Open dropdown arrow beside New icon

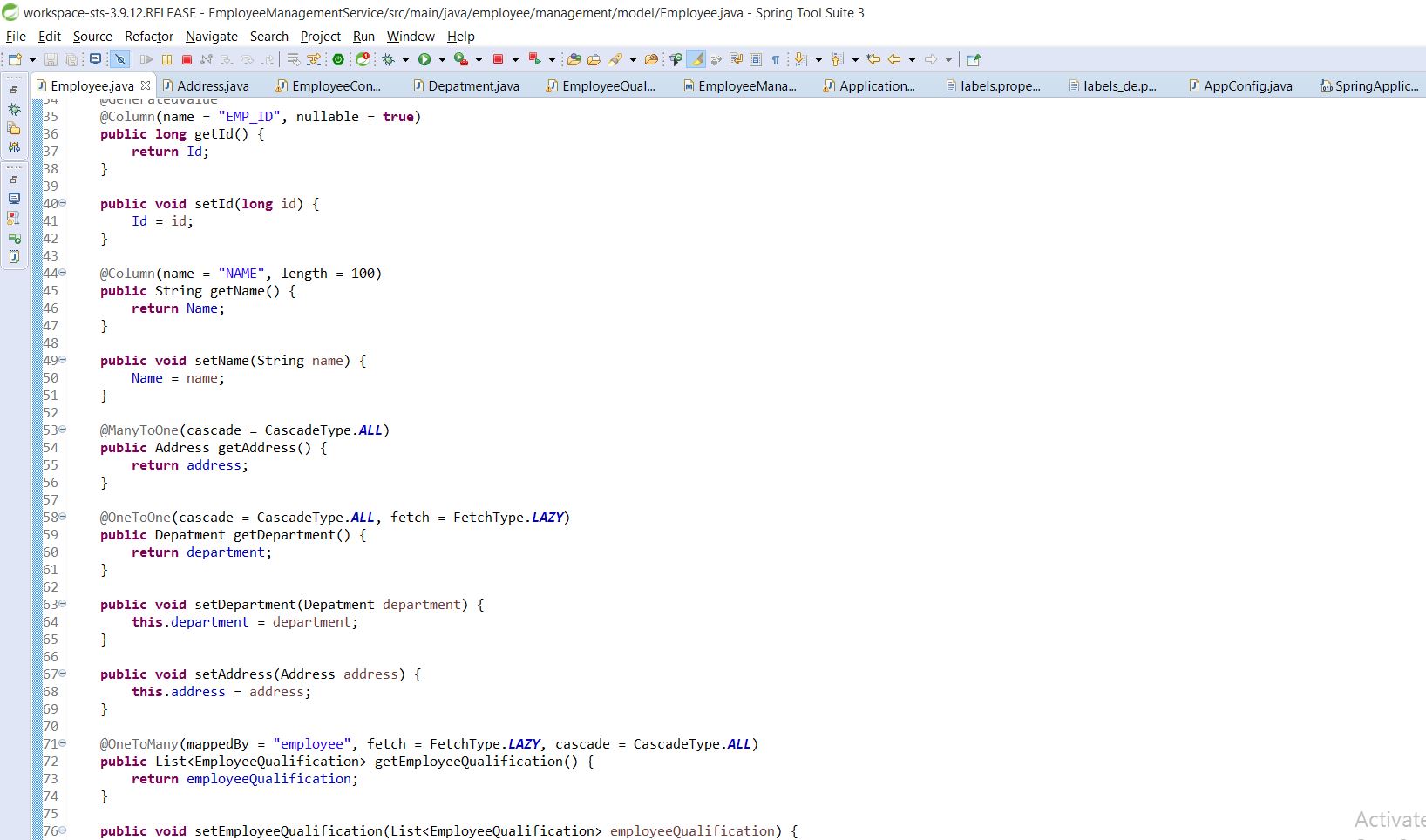pos(32,59)
